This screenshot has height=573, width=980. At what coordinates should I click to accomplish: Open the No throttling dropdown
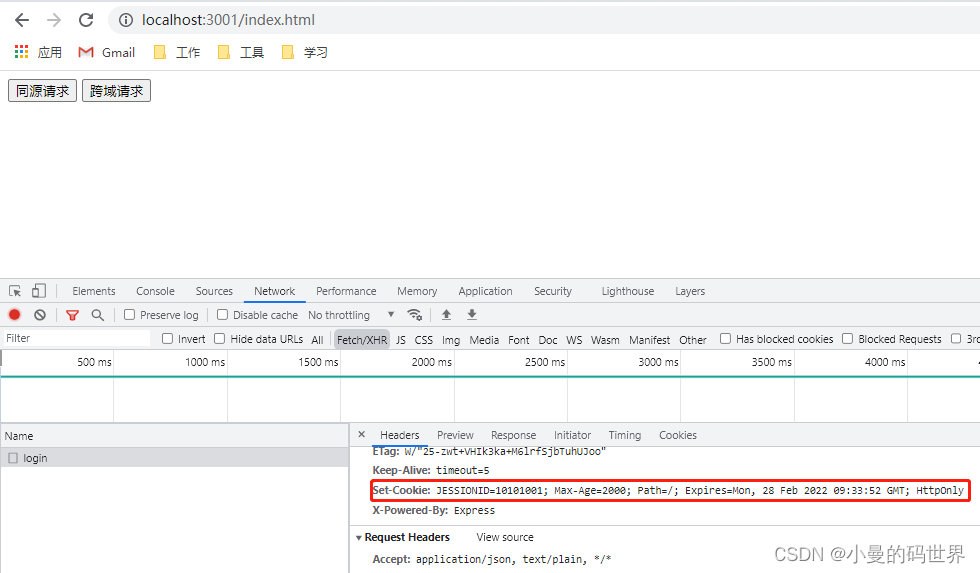point(351,315)
